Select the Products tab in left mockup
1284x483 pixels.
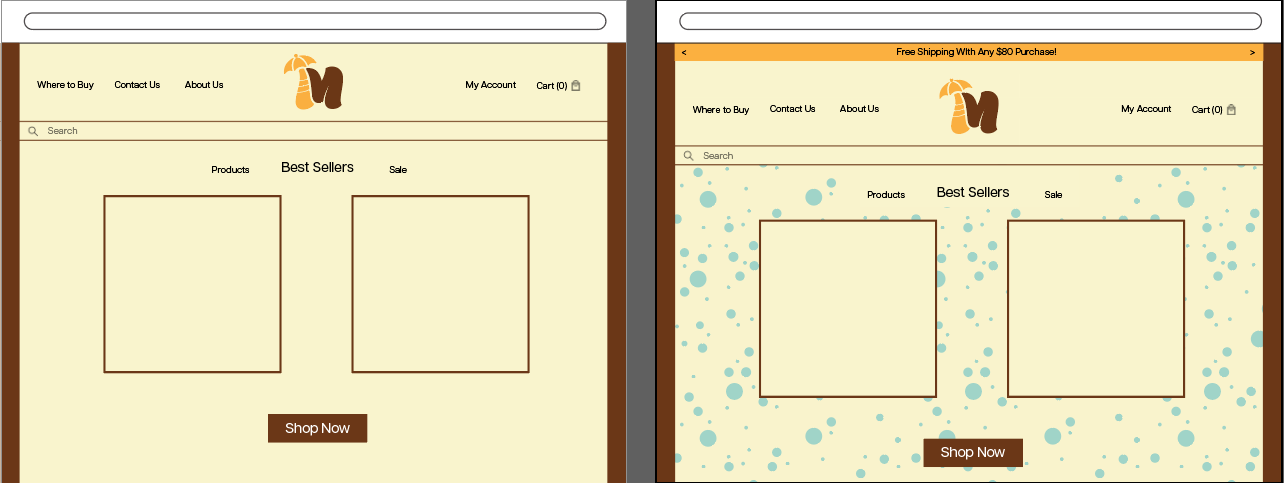point(230,170)
